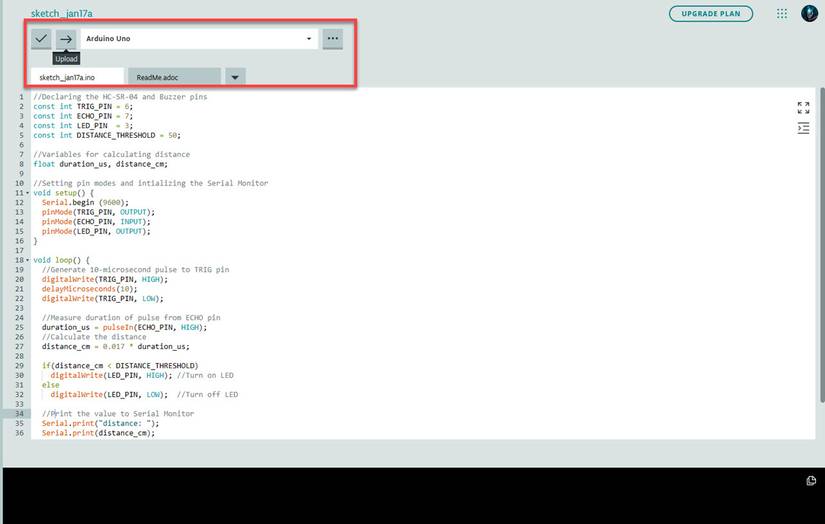The image size is (825, 524).
Task: Click the Verify checkmark button
Action: (41, 38)
